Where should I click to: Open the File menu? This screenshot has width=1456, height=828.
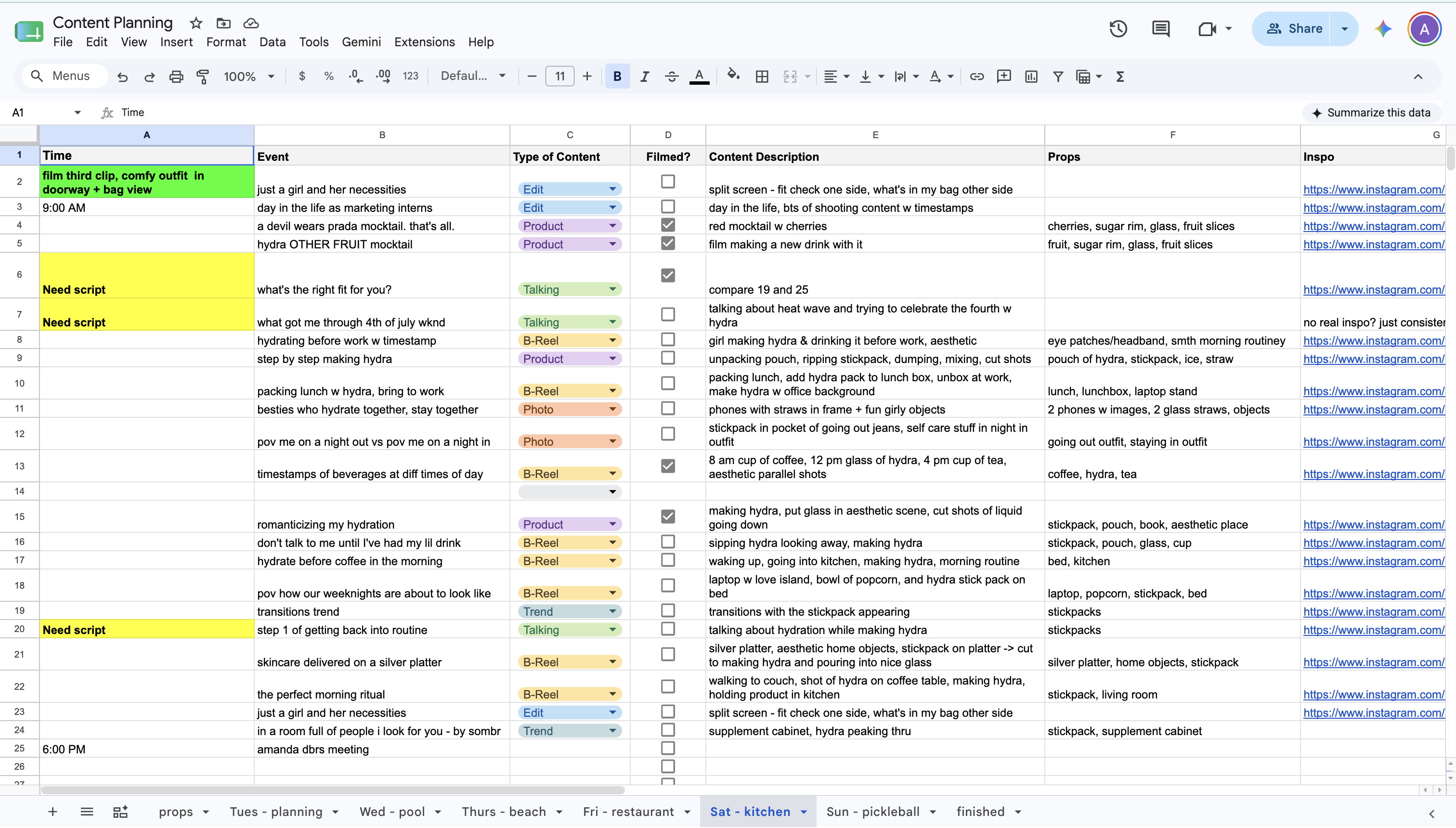point(63,42)
